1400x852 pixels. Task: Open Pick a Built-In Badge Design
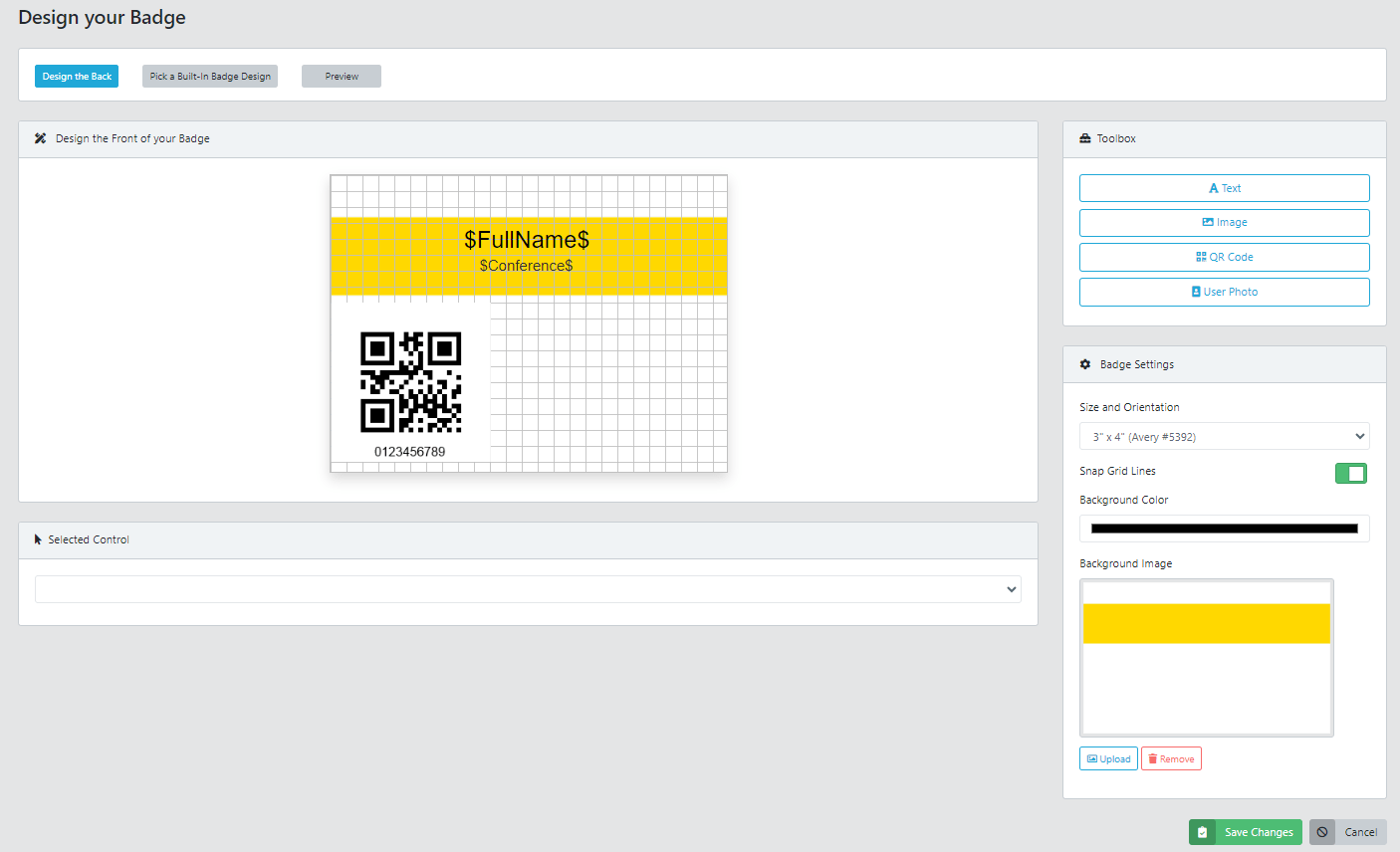[x=210, y=77]
